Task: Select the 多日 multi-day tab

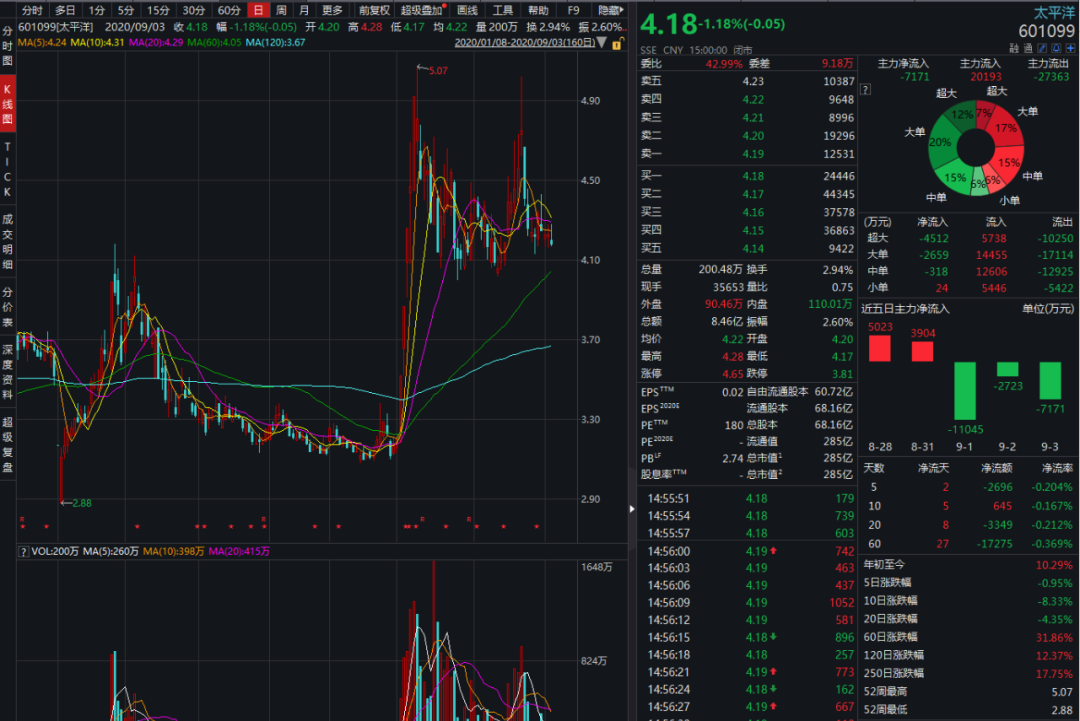Action: coord(65,10)
